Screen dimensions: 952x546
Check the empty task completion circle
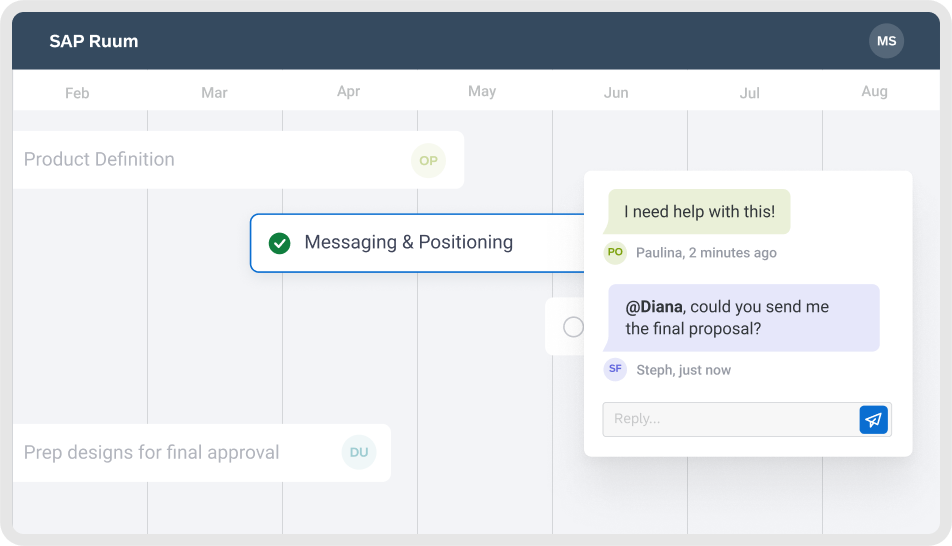pyautogui.click(x=573, y=327)
